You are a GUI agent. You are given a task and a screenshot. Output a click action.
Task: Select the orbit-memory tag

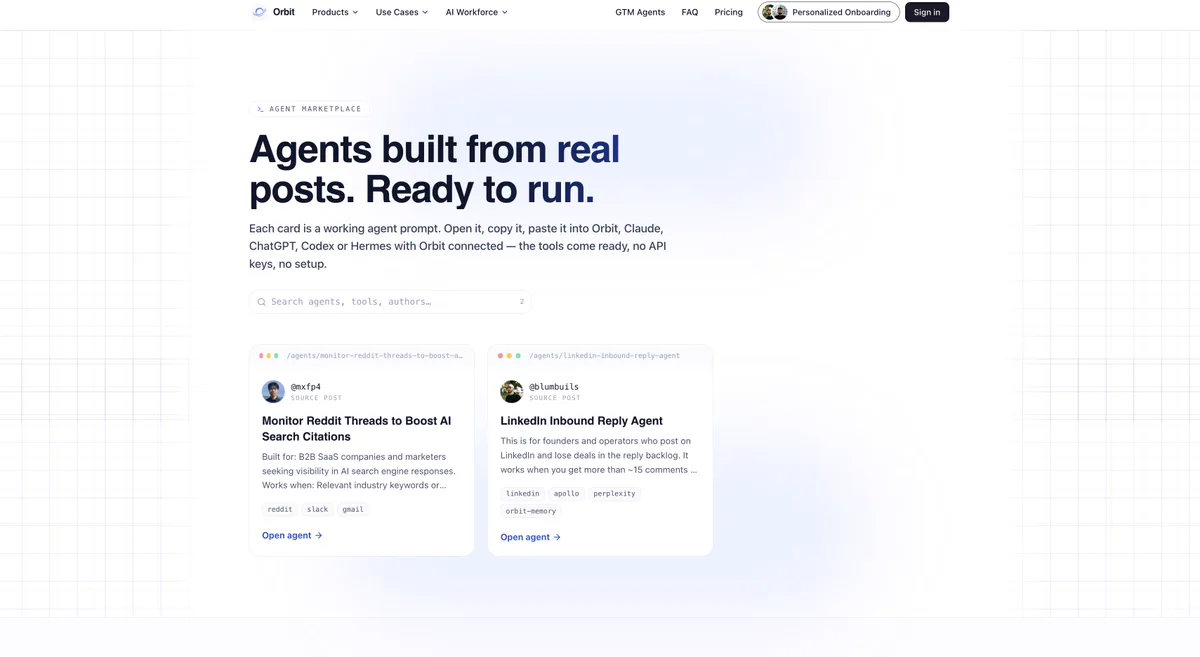click(531, 511)
